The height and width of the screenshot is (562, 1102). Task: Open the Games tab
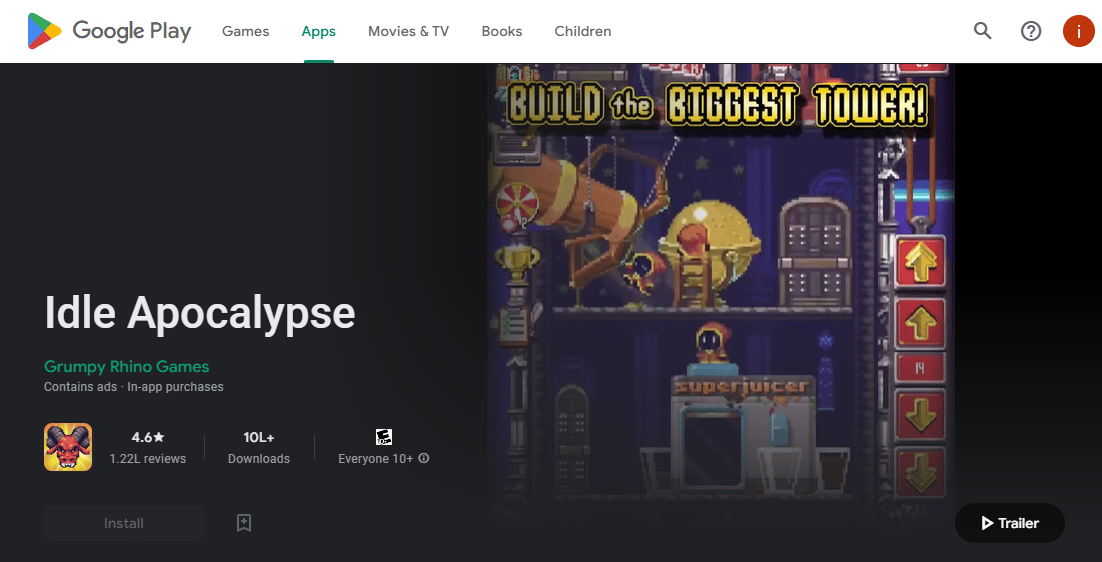[245, 31]
